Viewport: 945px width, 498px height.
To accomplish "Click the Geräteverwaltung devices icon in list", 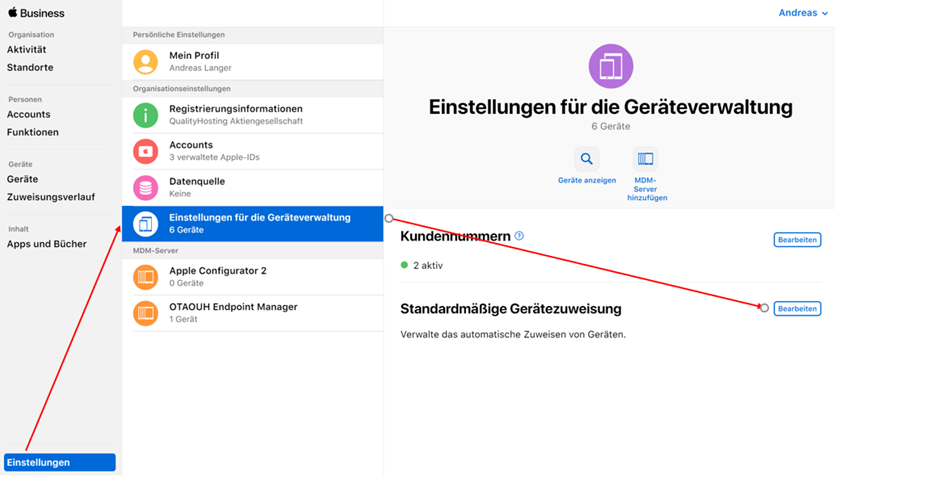I will (x=145, y=224).
